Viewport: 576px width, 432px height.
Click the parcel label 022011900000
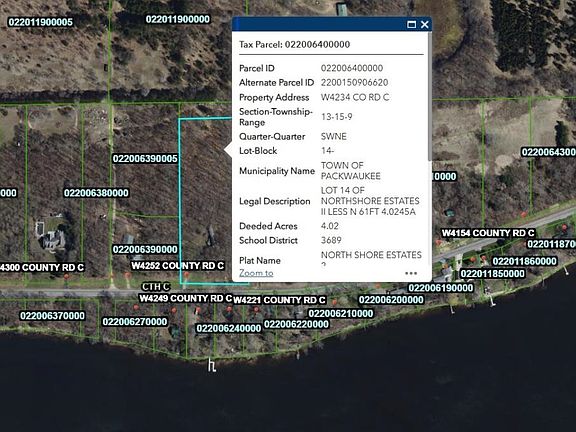point(178,19)
